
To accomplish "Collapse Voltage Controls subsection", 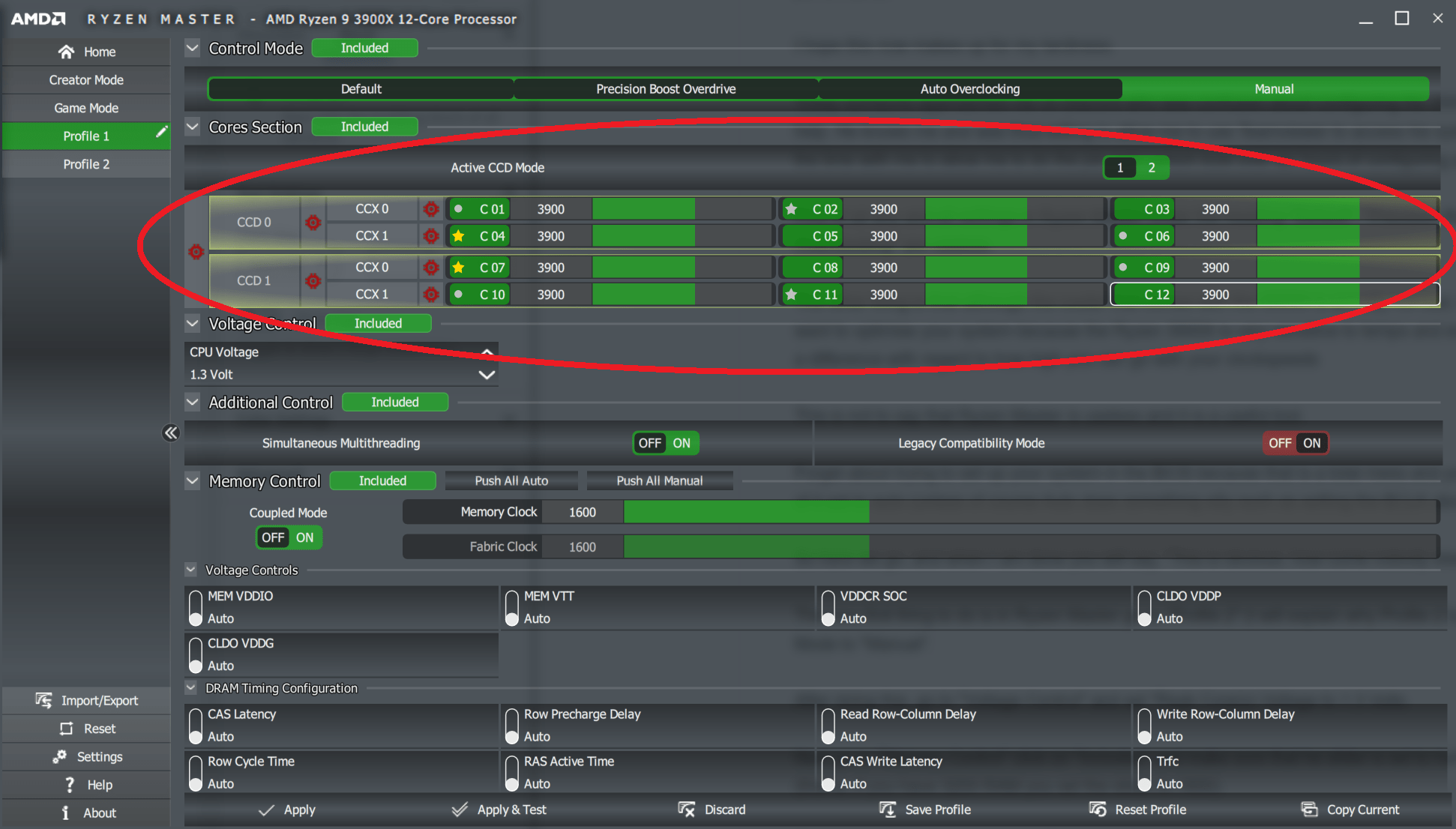I will (191, 570).
